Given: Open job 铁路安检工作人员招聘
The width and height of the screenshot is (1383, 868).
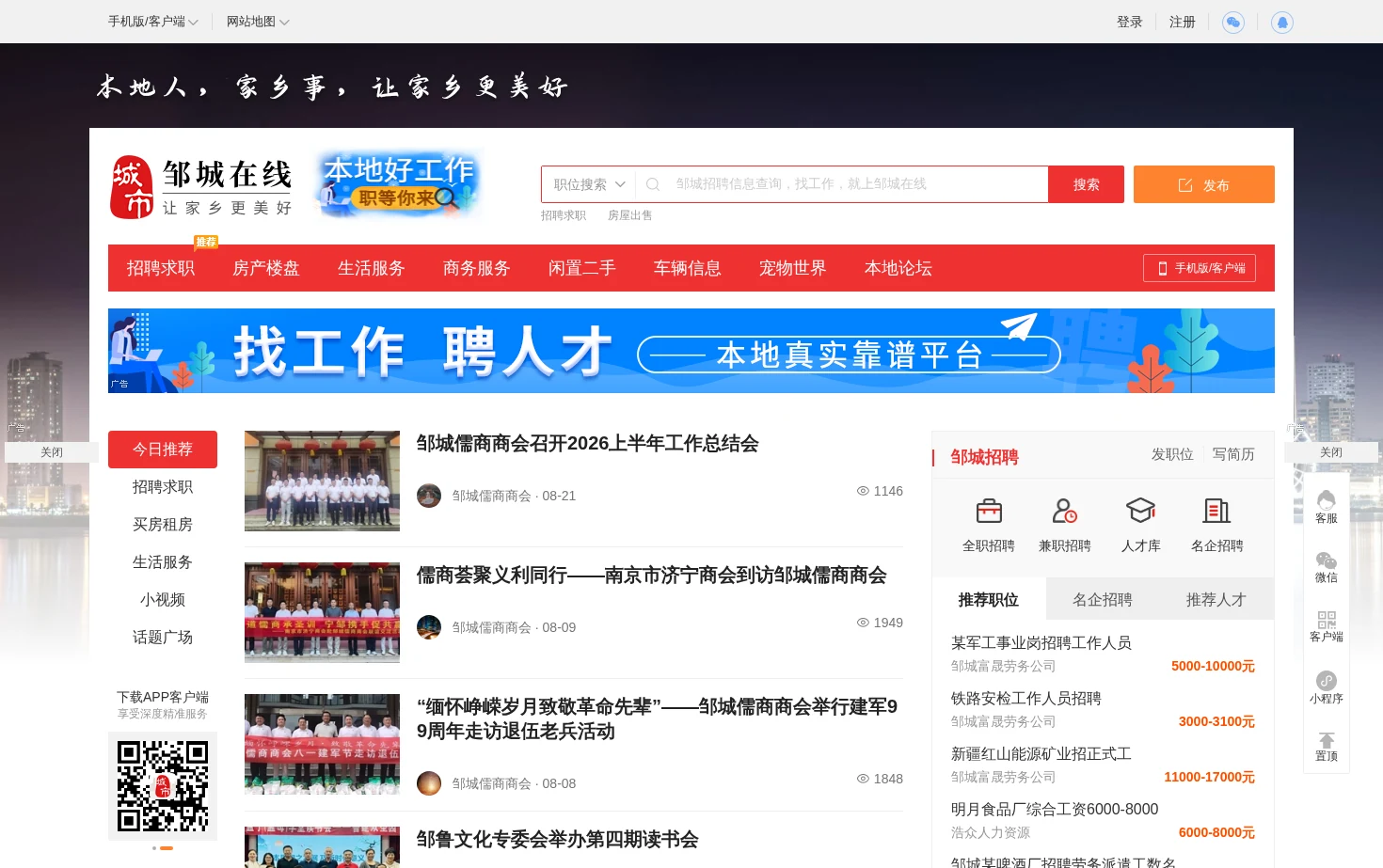Looking at the screenshot, I should 1026,699.
